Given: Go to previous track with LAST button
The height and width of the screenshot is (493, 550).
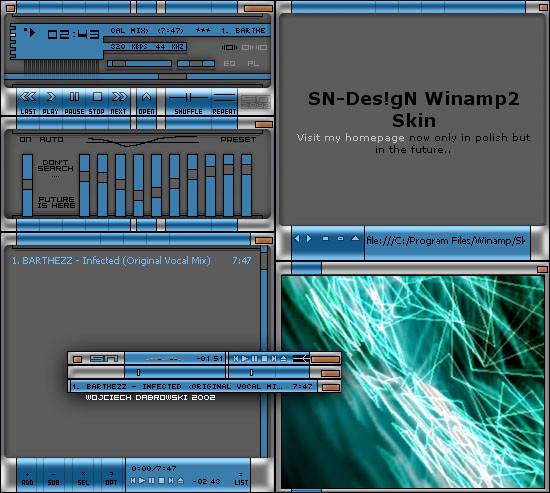Looking at the screenshot, I should [x=28, y=102].
